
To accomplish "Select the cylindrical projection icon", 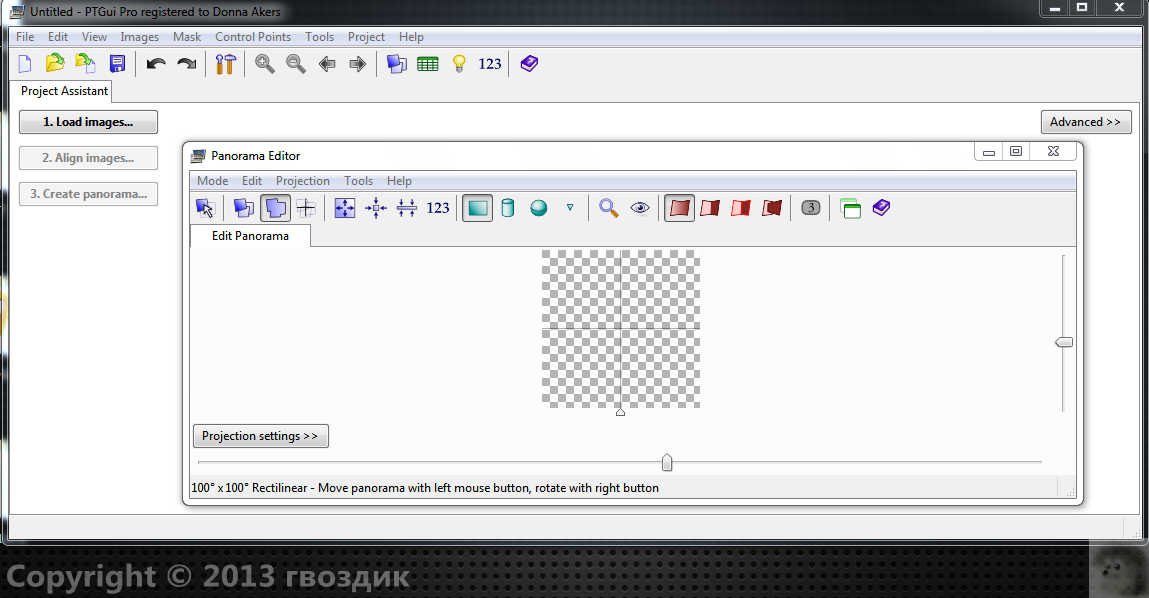I will [x=508, y=208].
